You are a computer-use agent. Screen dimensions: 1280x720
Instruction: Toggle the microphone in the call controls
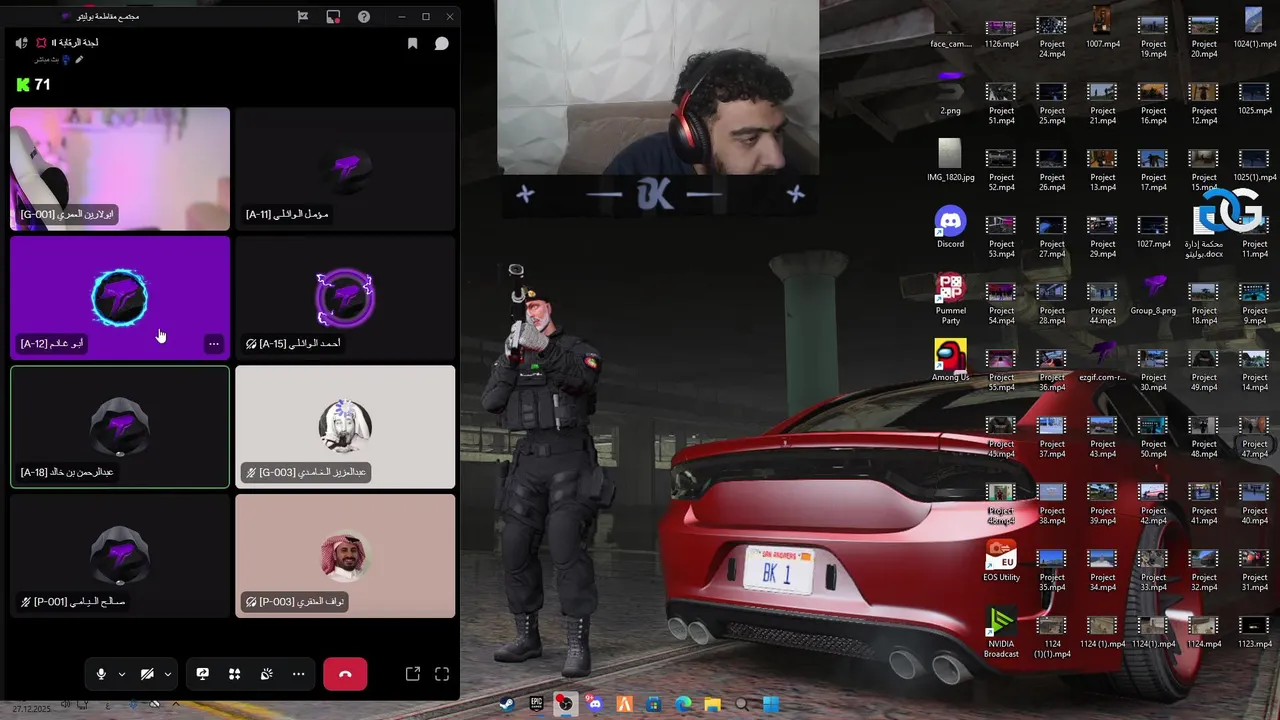pos(101,674)
